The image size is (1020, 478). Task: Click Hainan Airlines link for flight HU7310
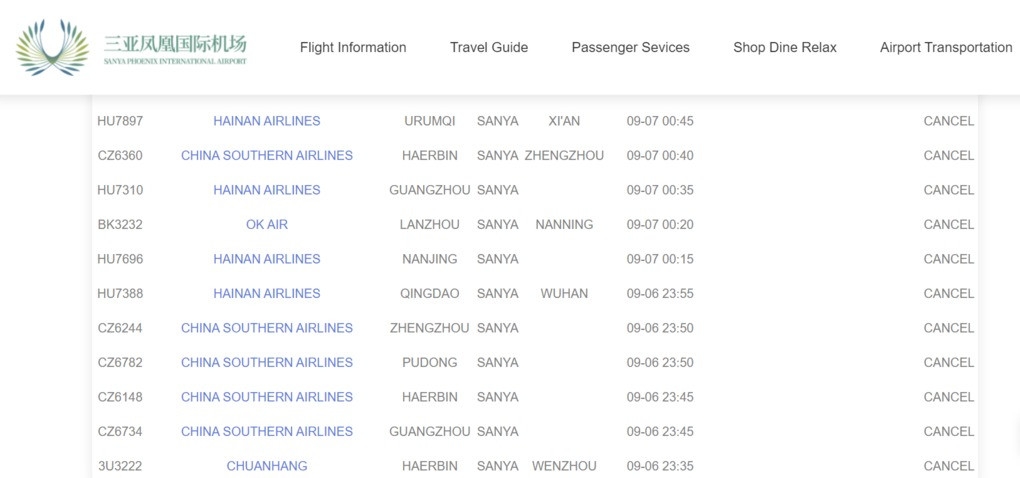point(267,190)
